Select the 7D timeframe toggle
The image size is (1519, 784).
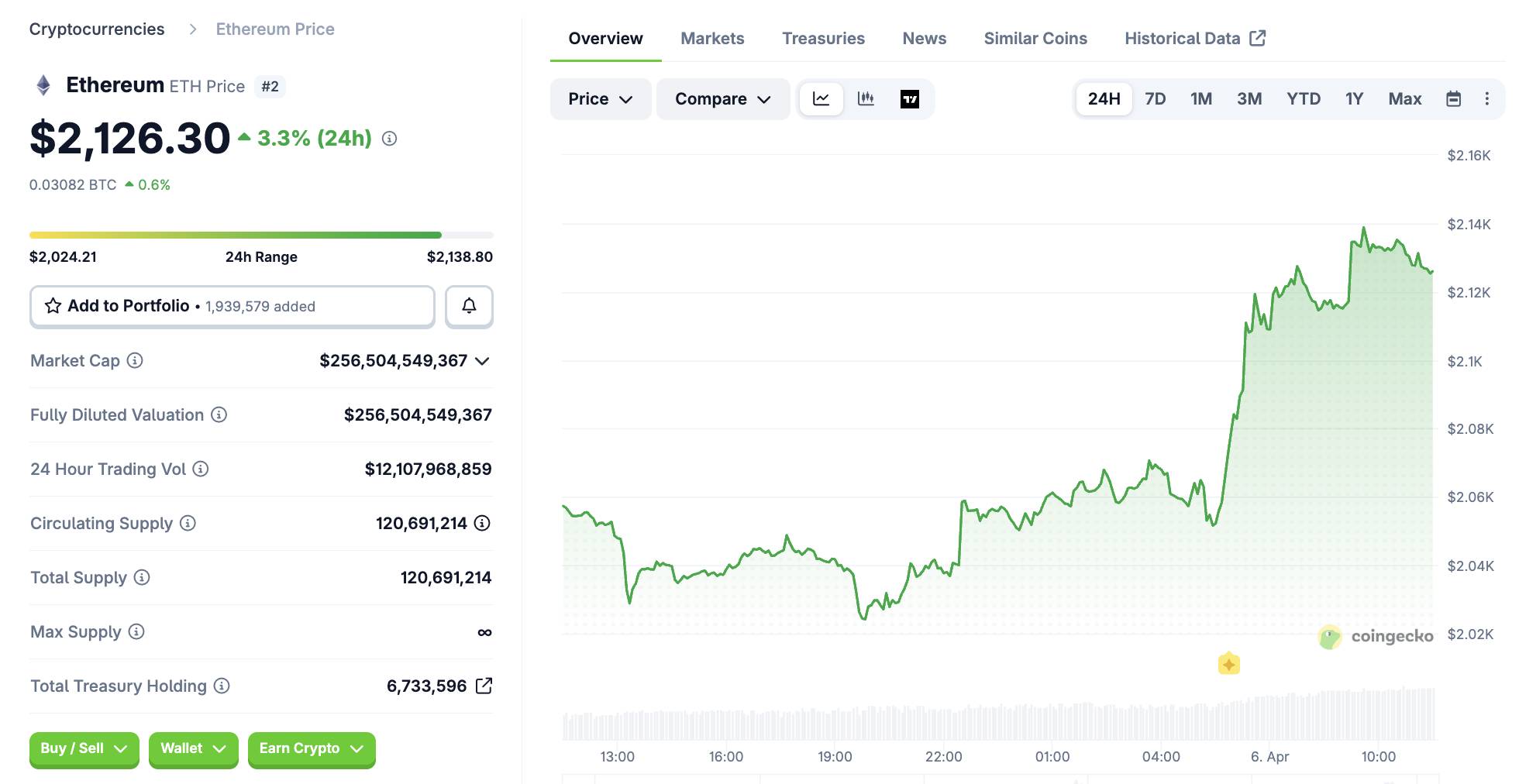click(1156, 98)
